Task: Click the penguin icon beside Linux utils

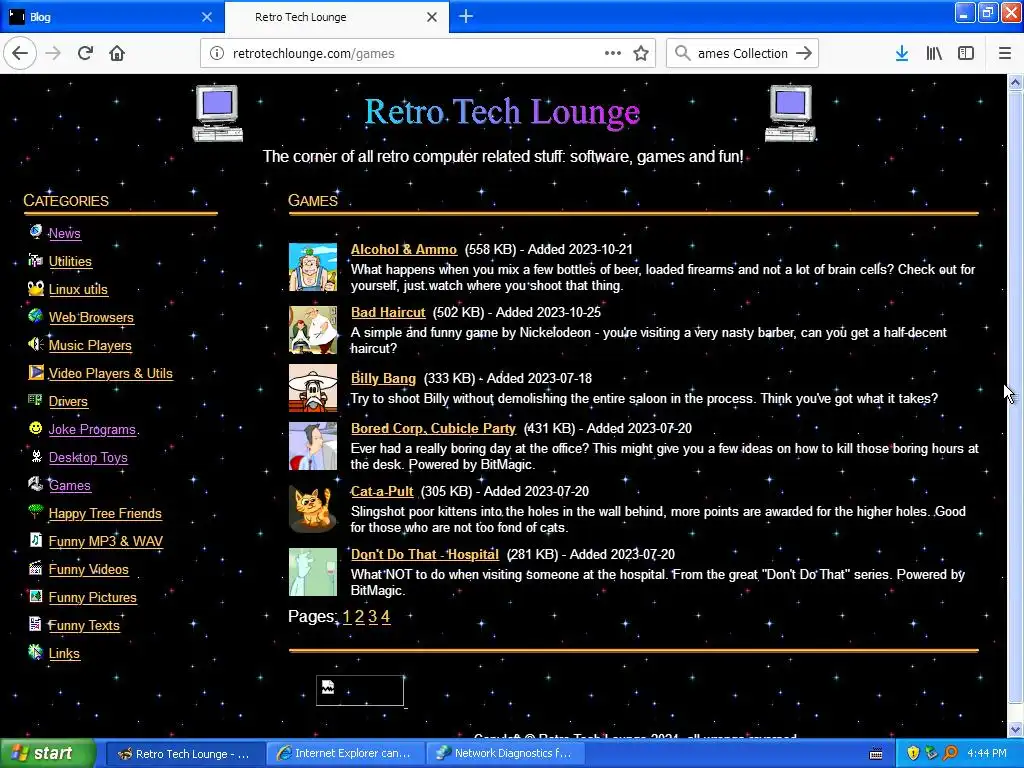Action: (35, 288)
